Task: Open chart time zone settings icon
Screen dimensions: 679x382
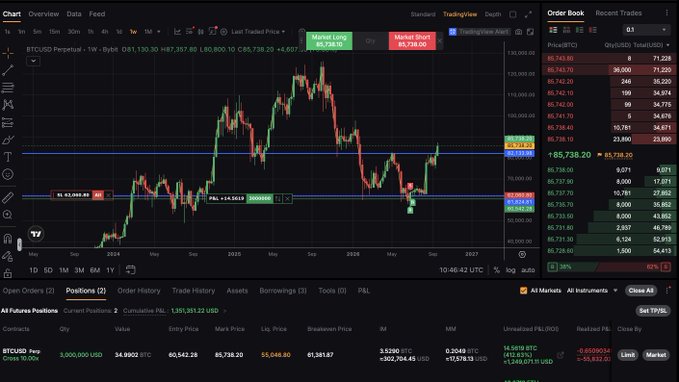Action: point(522,254)
